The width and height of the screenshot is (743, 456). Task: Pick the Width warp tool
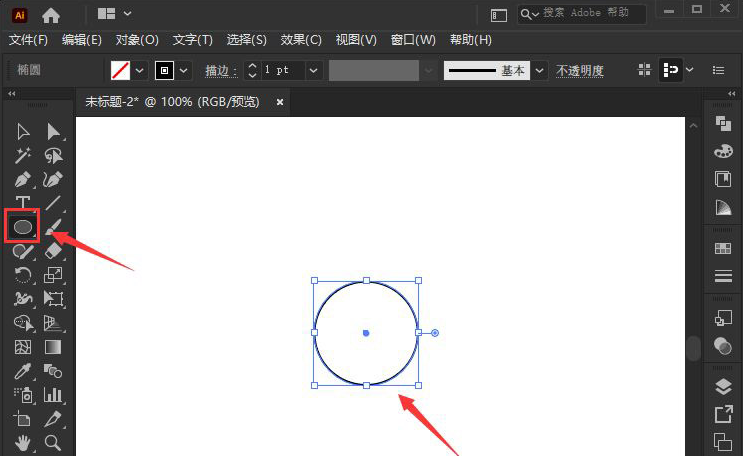pos(23,299)
